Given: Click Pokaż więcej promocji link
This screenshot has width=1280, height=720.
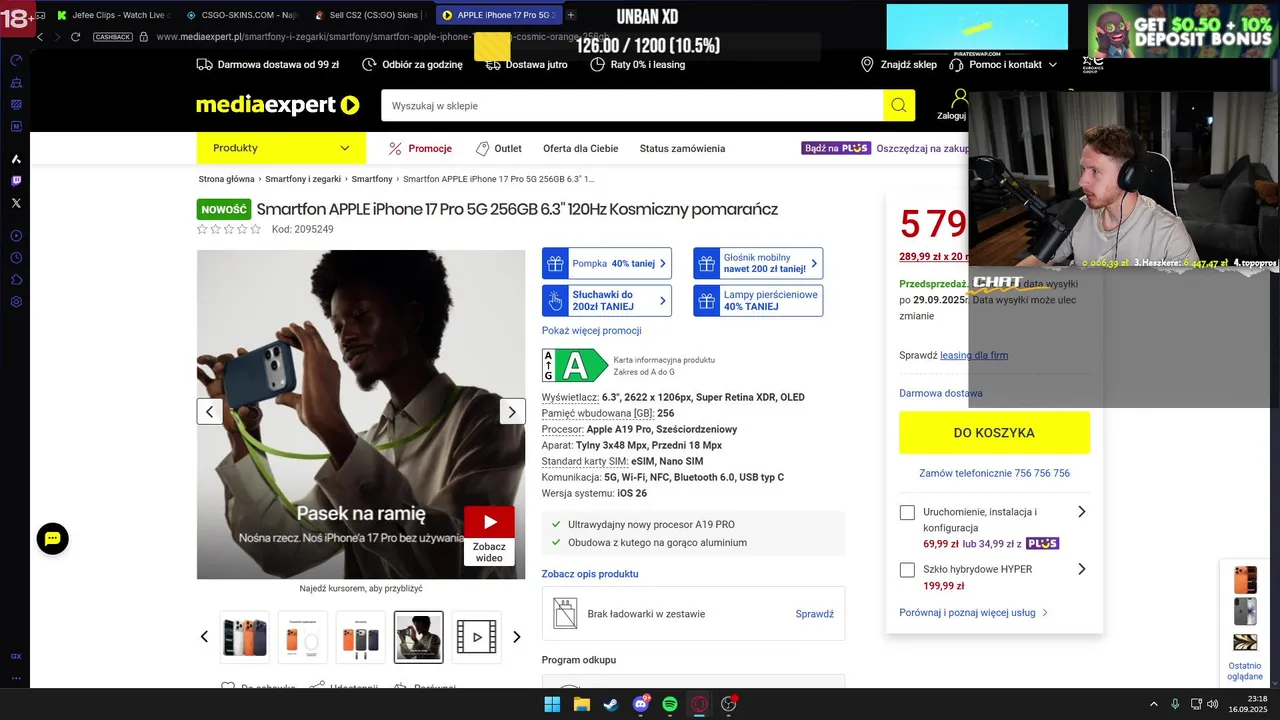Looking at the screenshot, I should coord(591,331).
